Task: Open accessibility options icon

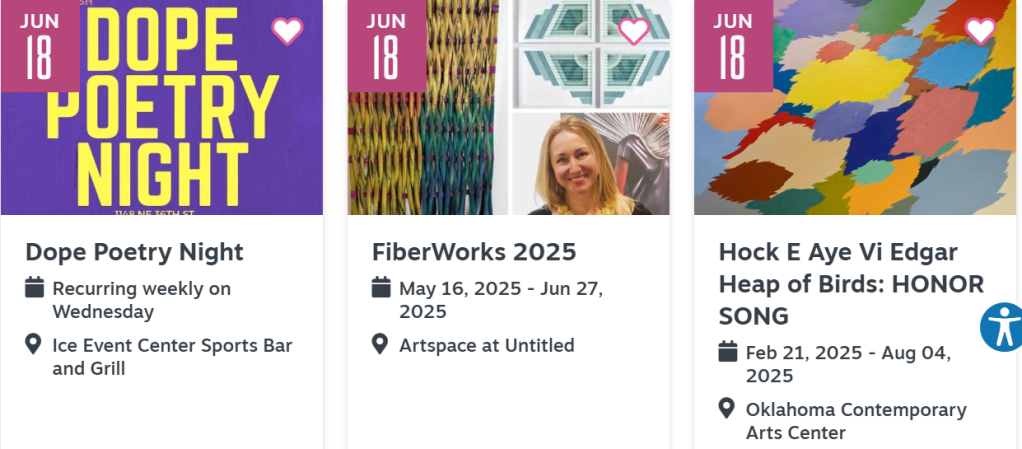Action: point(1002,327)
